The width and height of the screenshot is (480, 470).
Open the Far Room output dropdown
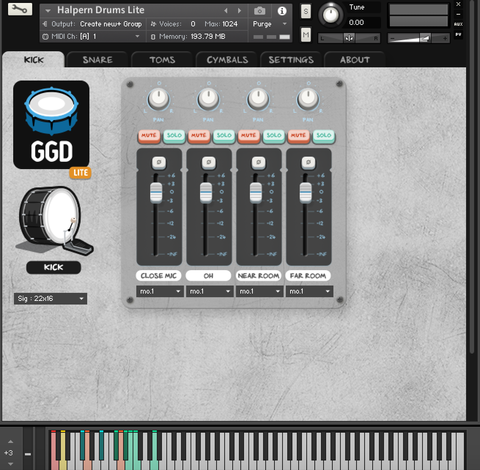click(x=309, y=291)
